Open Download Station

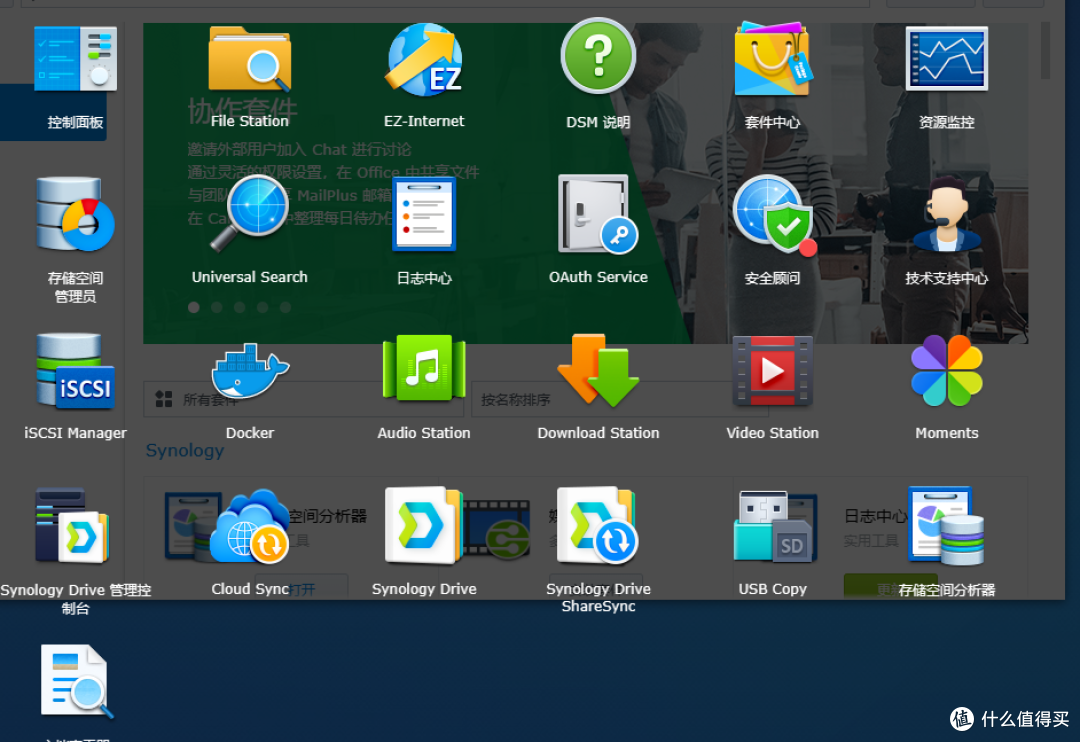click(598, 371)
